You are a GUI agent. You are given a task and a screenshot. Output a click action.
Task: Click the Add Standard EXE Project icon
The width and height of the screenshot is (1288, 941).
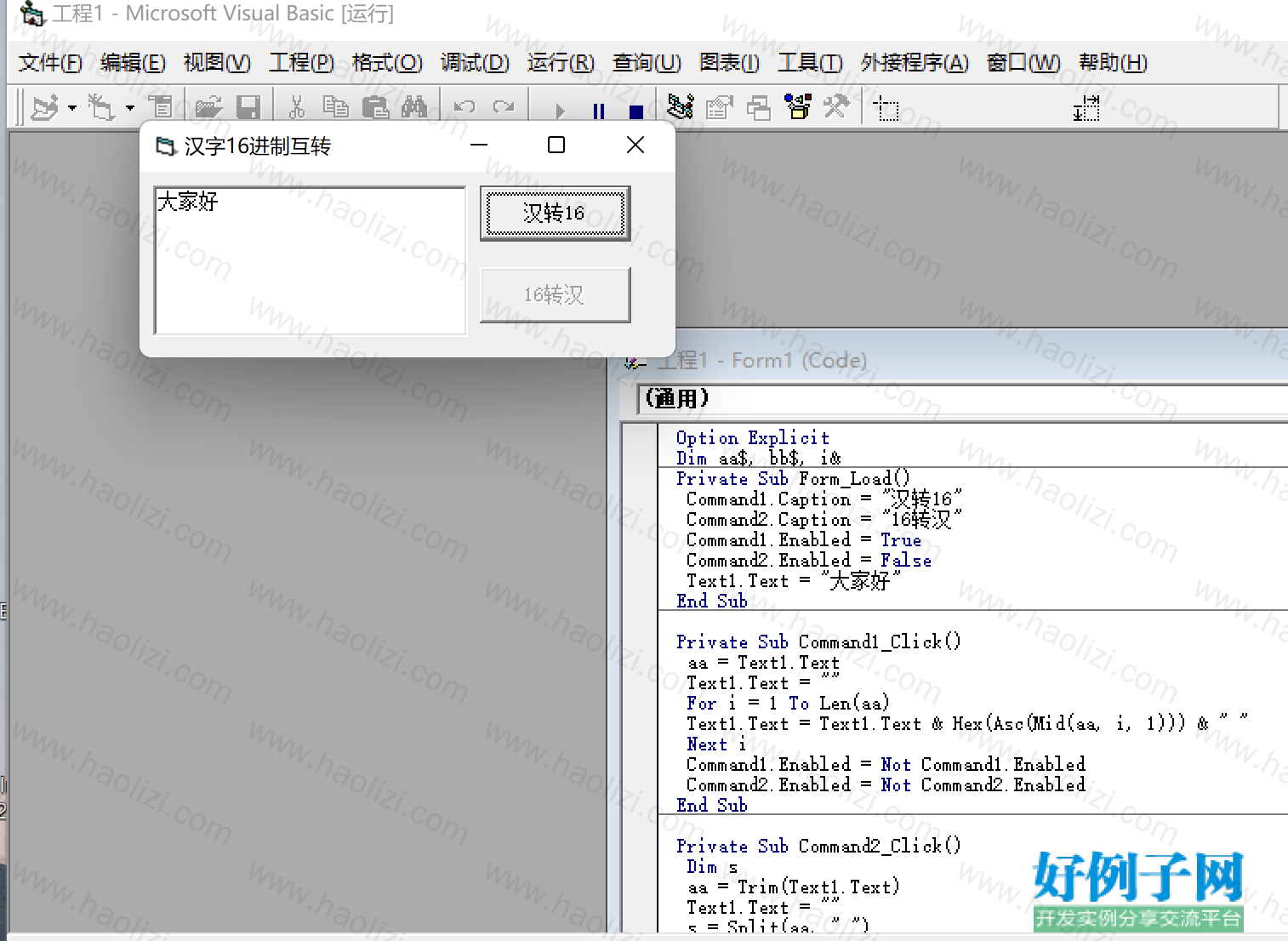coord(45,108)
